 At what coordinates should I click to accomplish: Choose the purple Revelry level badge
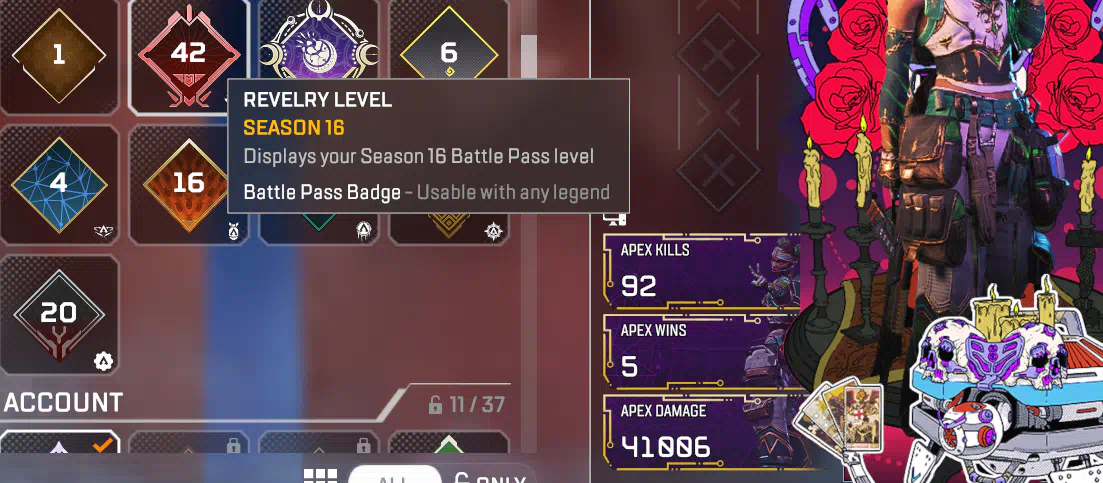(319, 42)
